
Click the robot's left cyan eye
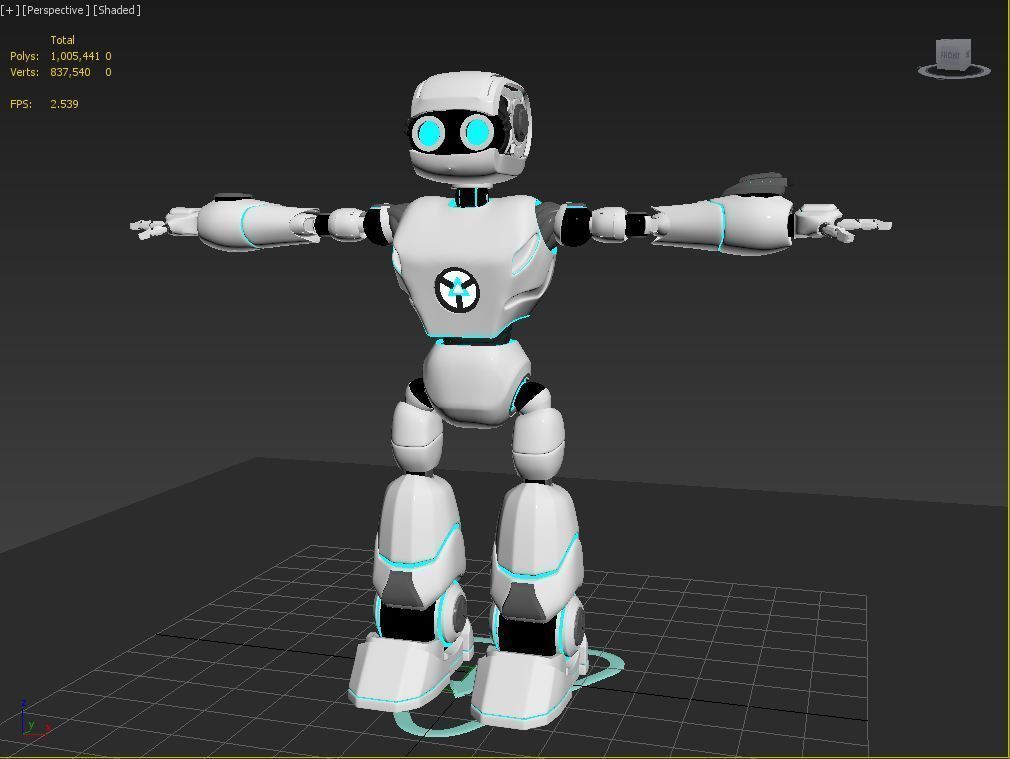[428, 133]
